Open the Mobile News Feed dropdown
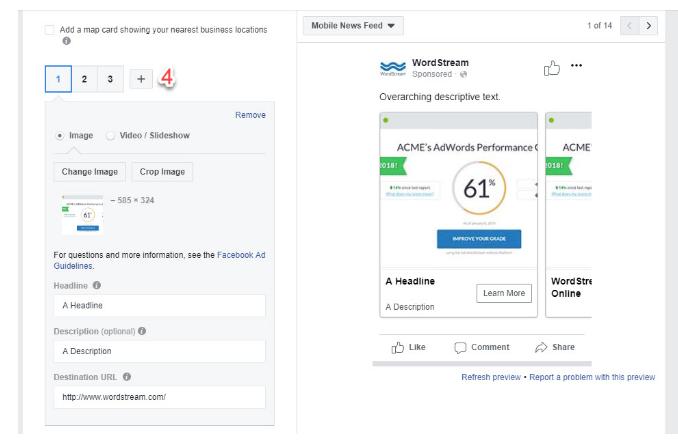 [x=353, y=26]
